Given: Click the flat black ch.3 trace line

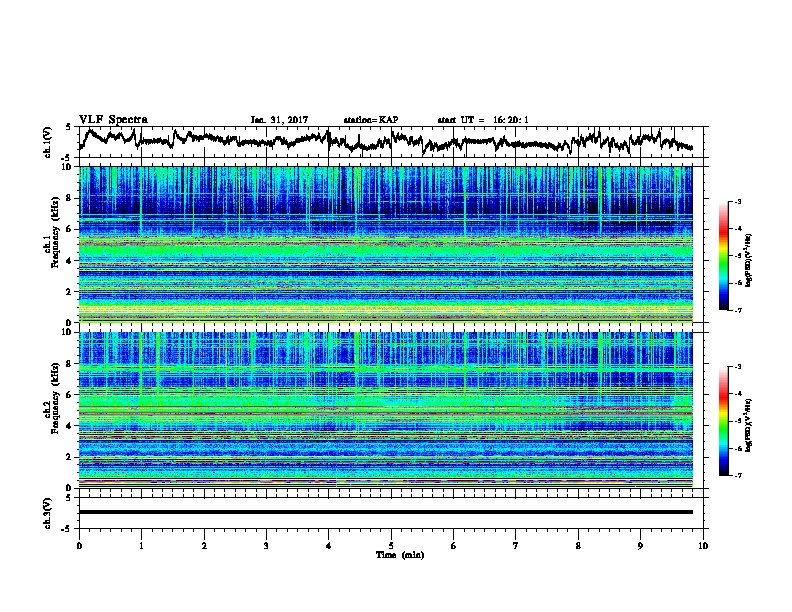Looking at the screenshot, I should pyautogui.click(x=385, y=512).
